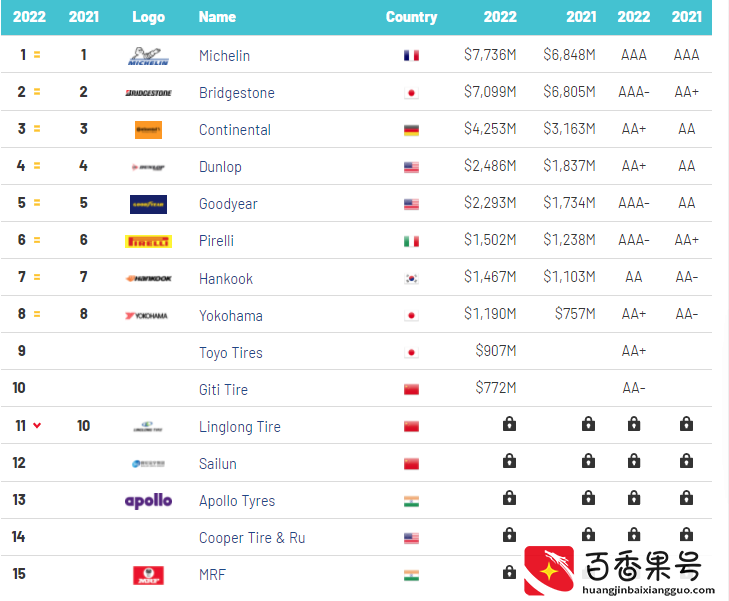This screenshot has width=729, height=601.
Task: Select the $2,293M value for Goodyear
Action: pos(490,203)
